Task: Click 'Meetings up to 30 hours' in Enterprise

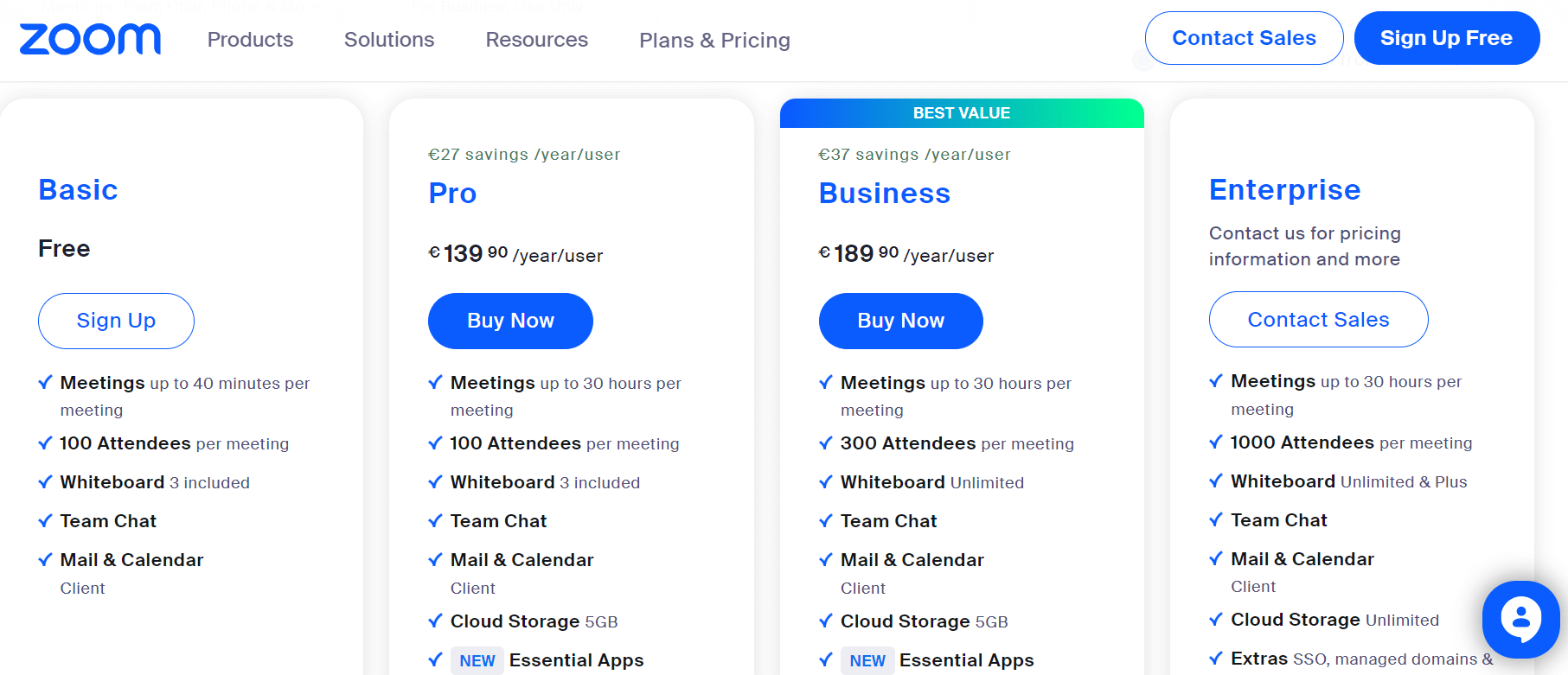Action: [x=1346, y=394]
